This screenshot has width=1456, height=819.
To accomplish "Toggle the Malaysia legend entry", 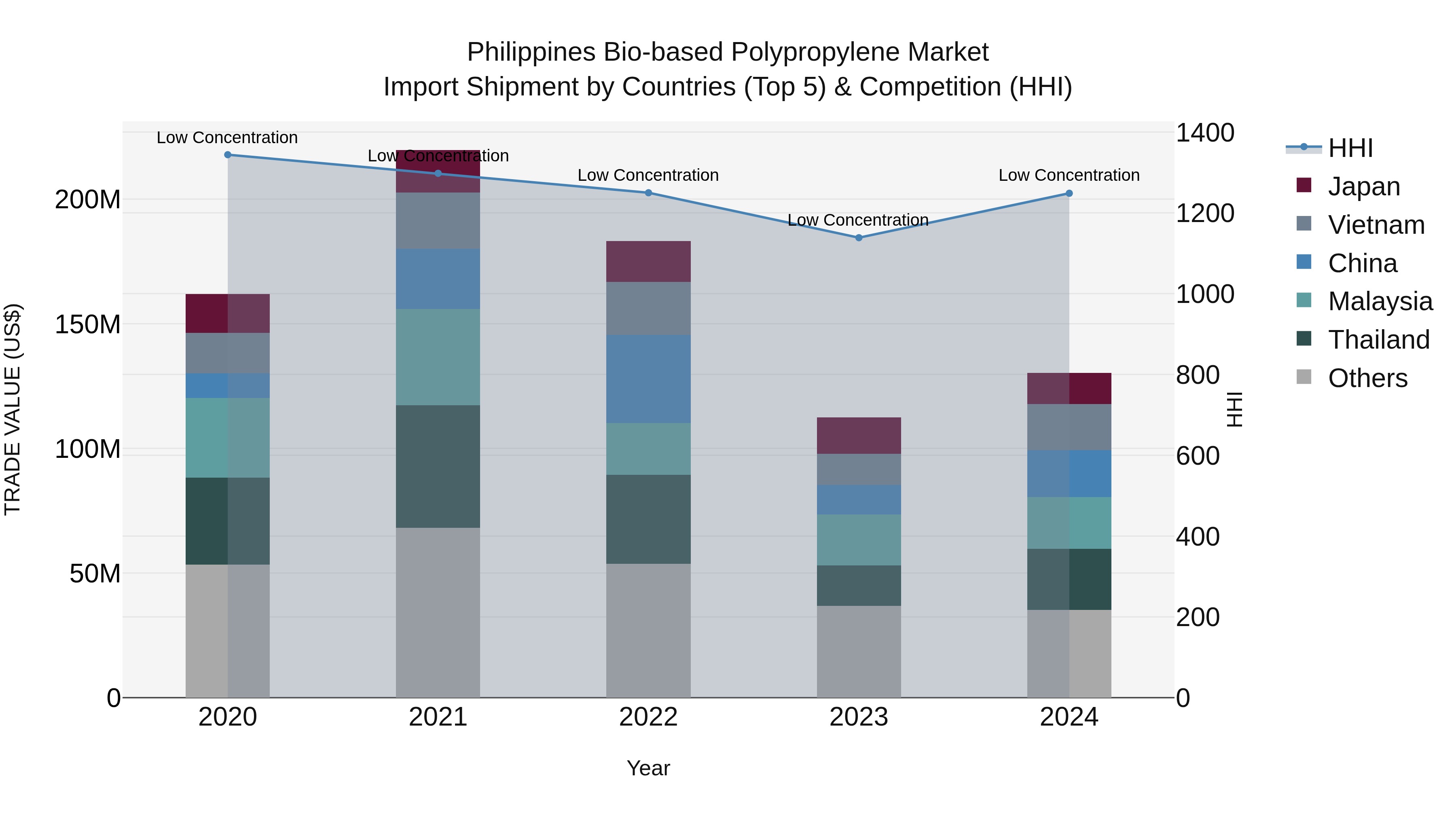I will pos(1365,301).
